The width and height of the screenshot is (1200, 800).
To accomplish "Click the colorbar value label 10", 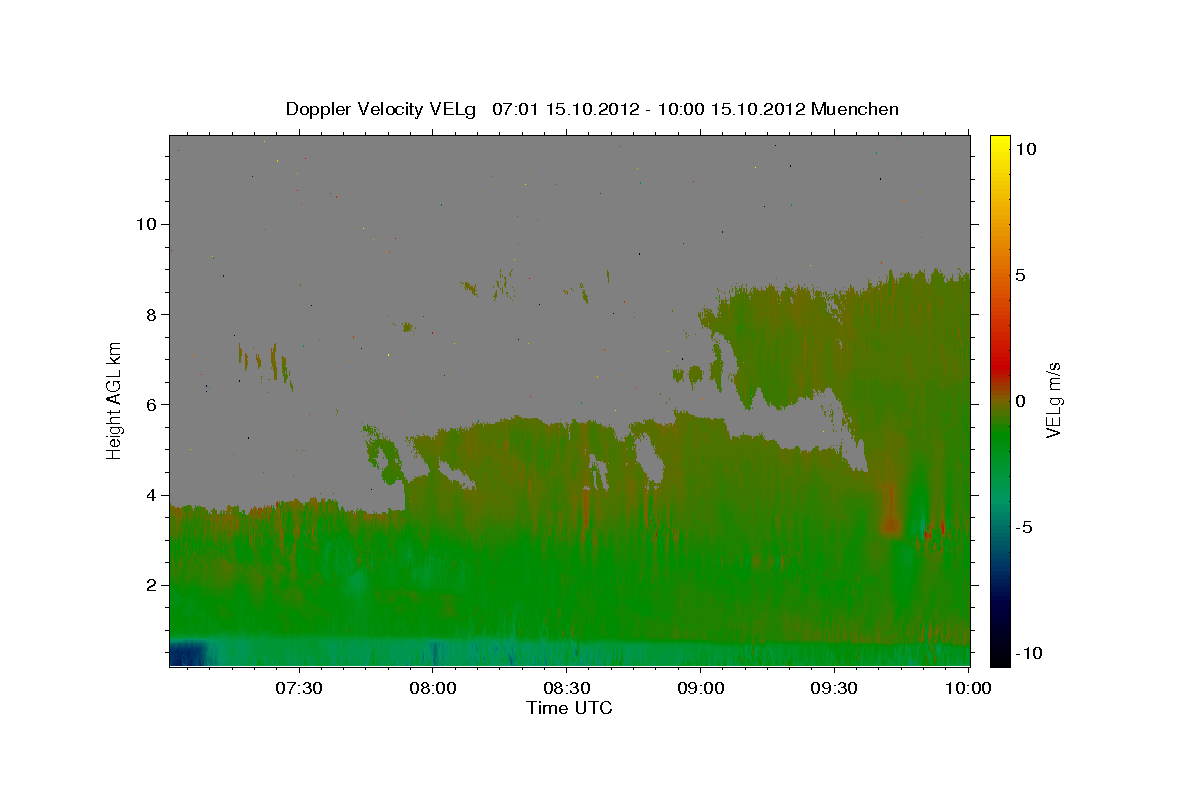I will (x=1025, y=148).
